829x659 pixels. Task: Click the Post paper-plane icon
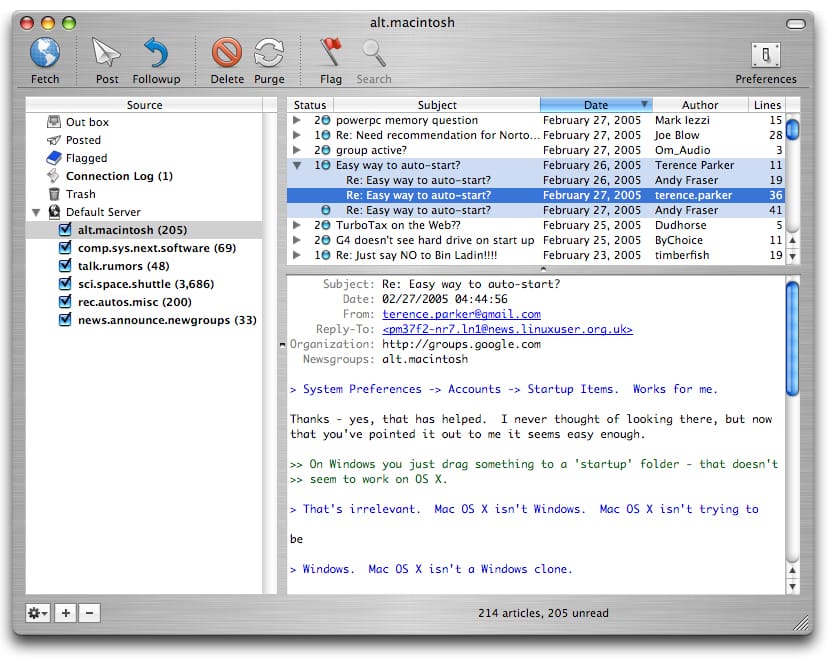(x=106, y=52)
